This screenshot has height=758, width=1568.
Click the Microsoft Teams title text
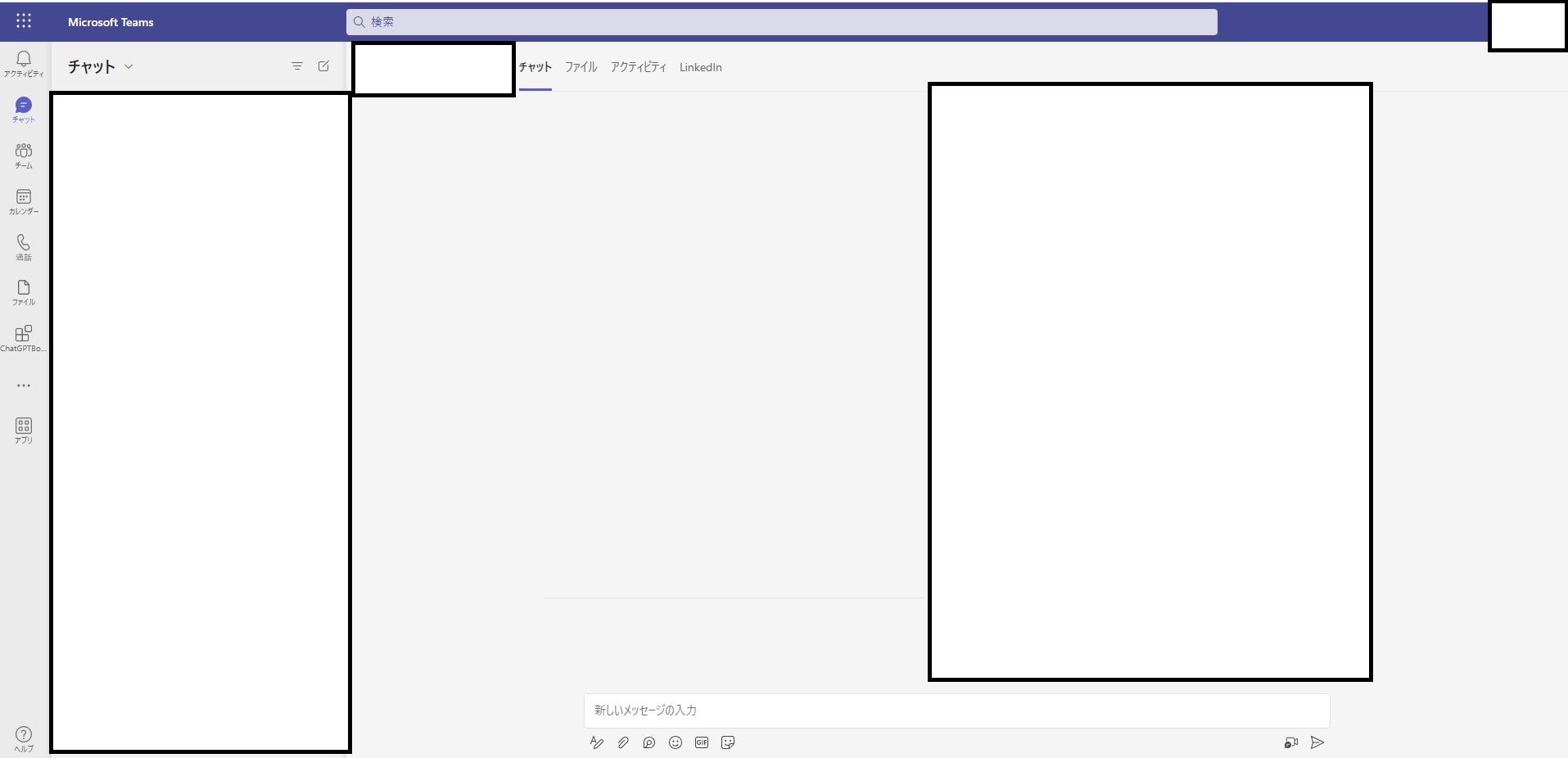point(111,22)
